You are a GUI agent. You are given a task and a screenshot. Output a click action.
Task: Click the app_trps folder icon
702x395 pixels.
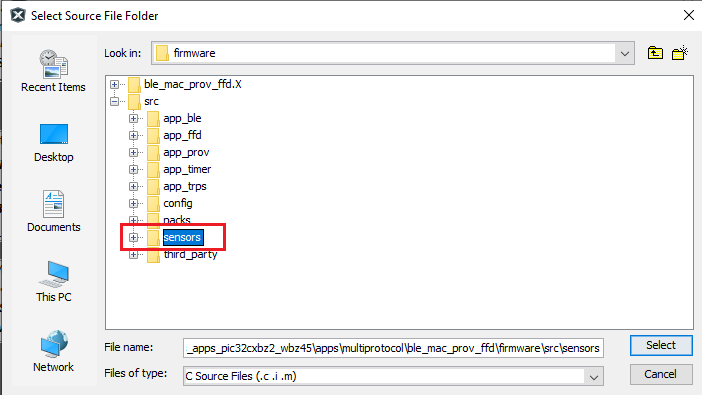pyautogui.click(x=153, y=186)
